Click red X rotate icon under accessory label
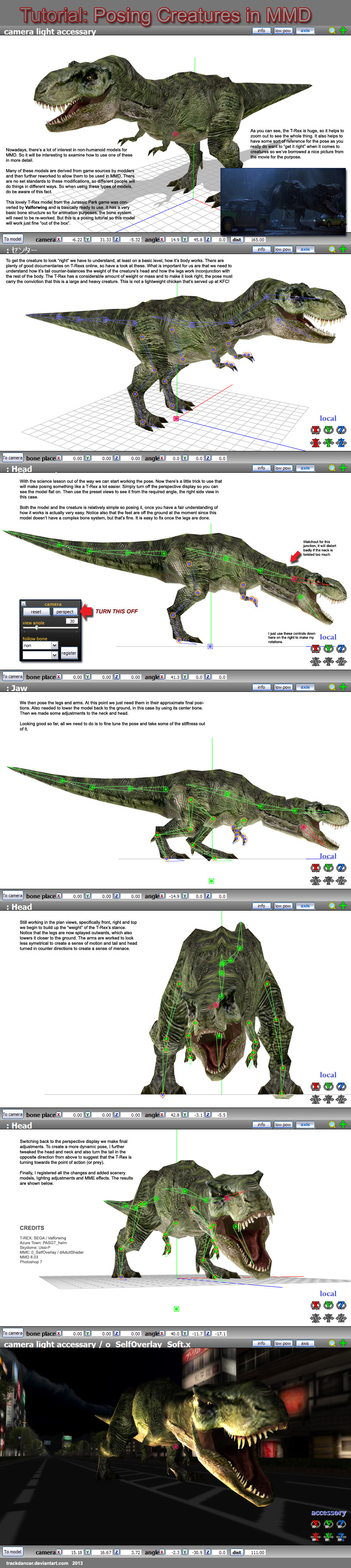This screenshot has height=1568, width=351. click(315, 1524)
